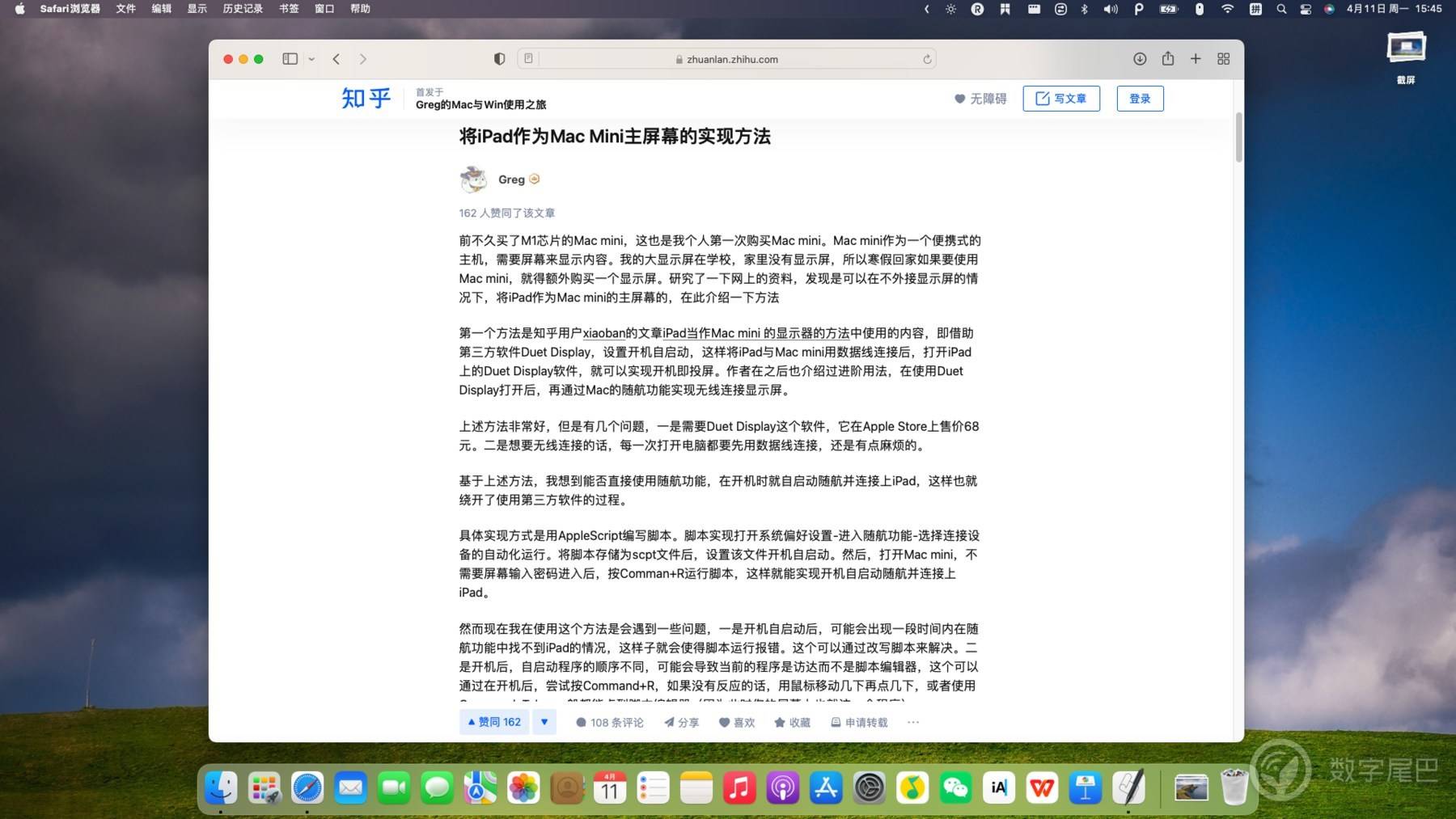This screenshot has height=819, width=1456.
Task: Toggle Reader view icon in address bar
Action: pos(528,59)
